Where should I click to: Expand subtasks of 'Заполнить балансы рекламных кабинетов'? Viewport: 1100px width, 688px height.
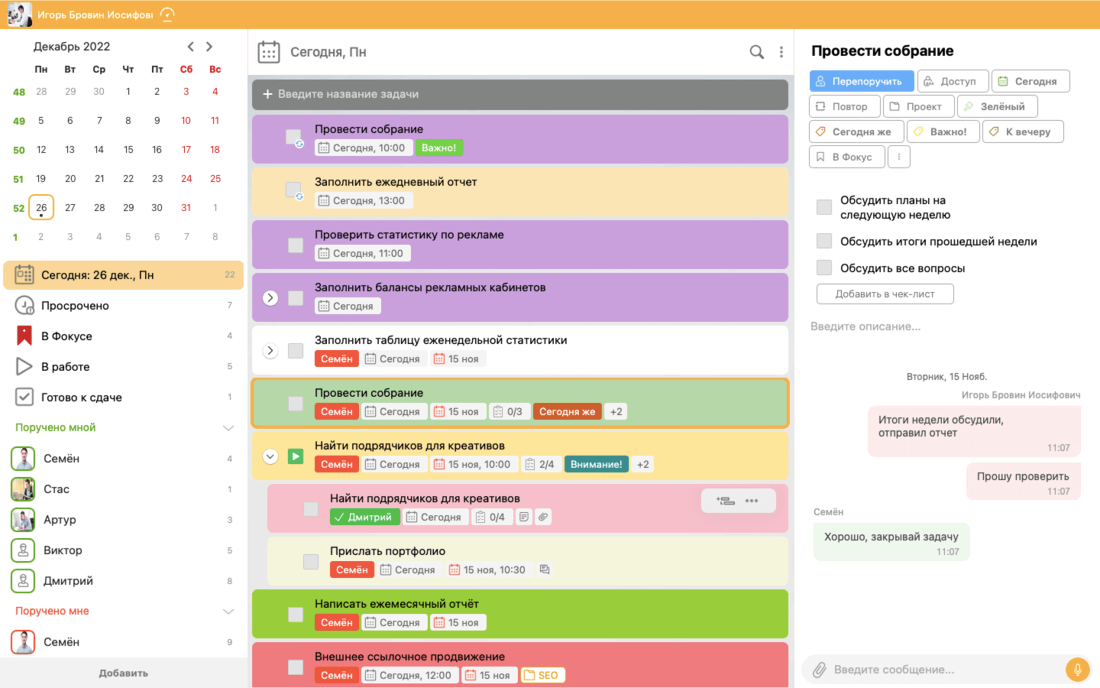270,298
